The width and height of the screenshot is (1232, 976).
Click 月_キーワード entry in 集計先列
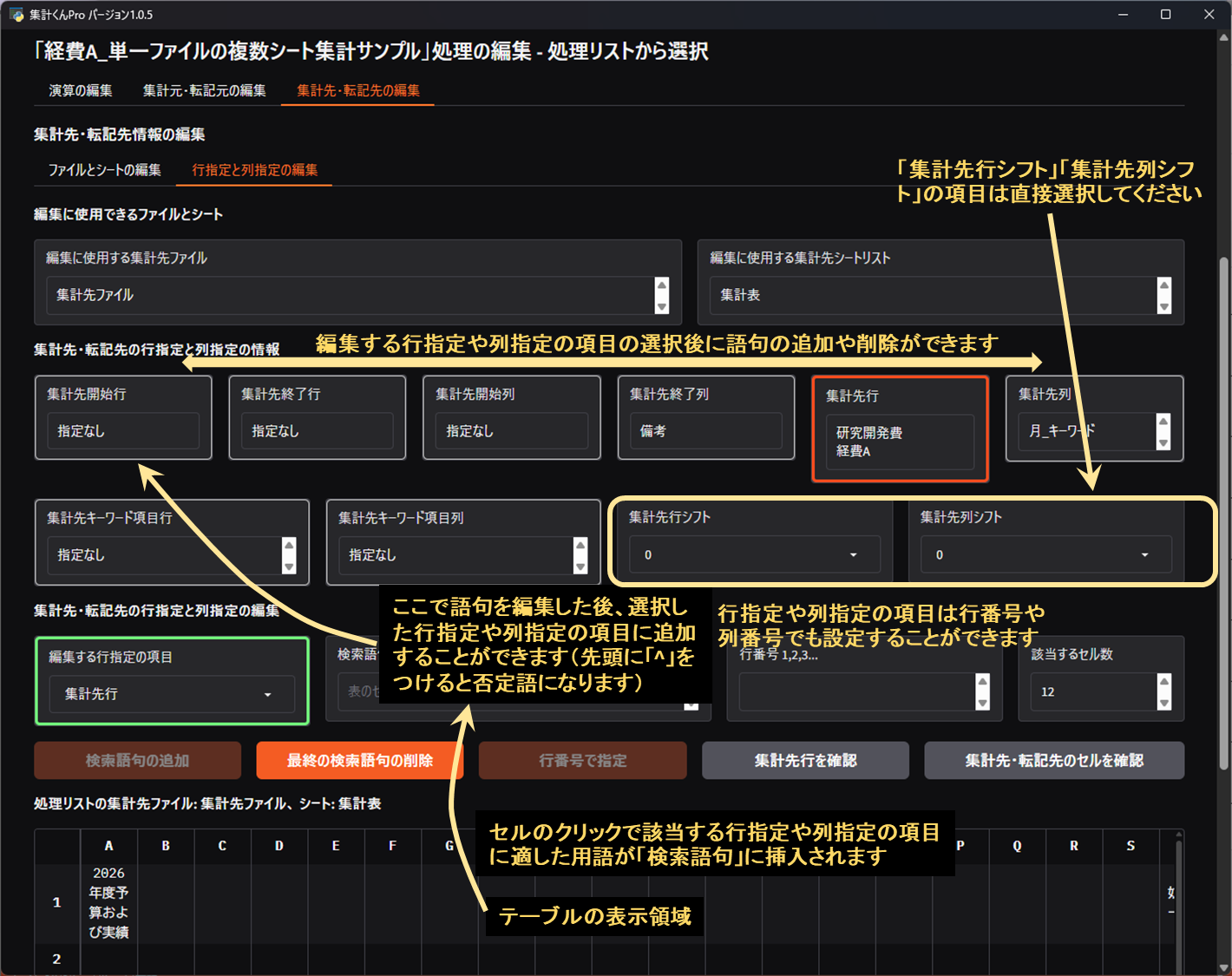[1062, 430]
